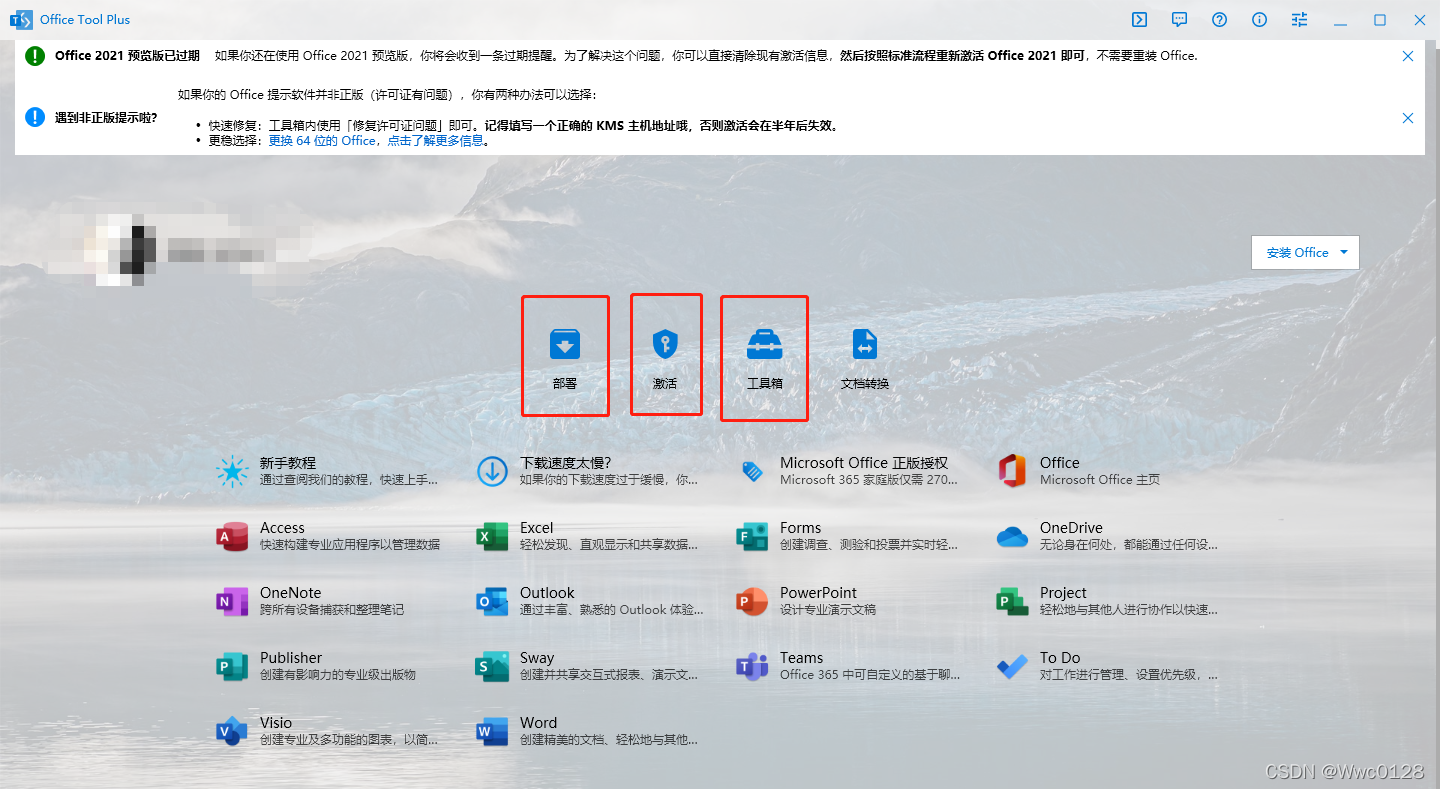Click the Microsoft Office 正版授权 title
1440x789 pixels.
(864, 463)
